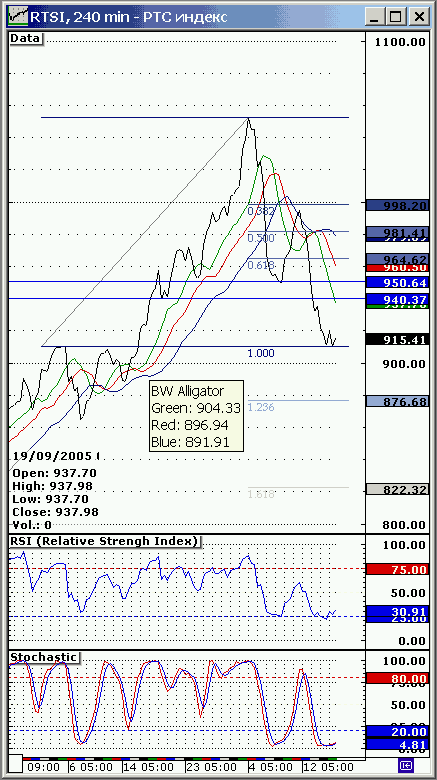Click the 900.00 price axis label
This screenshot has width=437, height=780.
[404, 364]
